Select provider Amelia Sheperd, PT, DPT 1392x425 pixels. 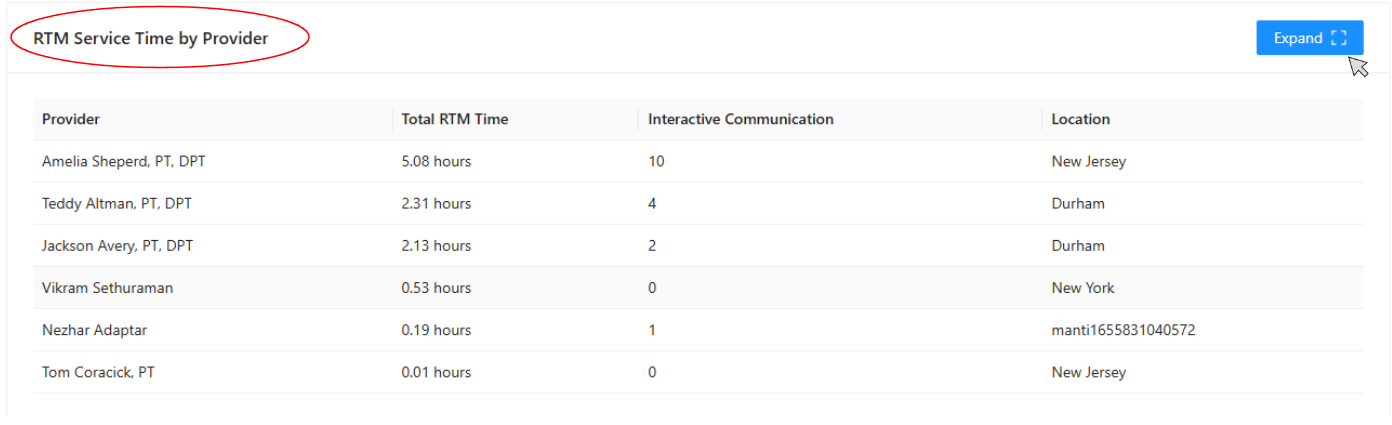coord(124,161)
